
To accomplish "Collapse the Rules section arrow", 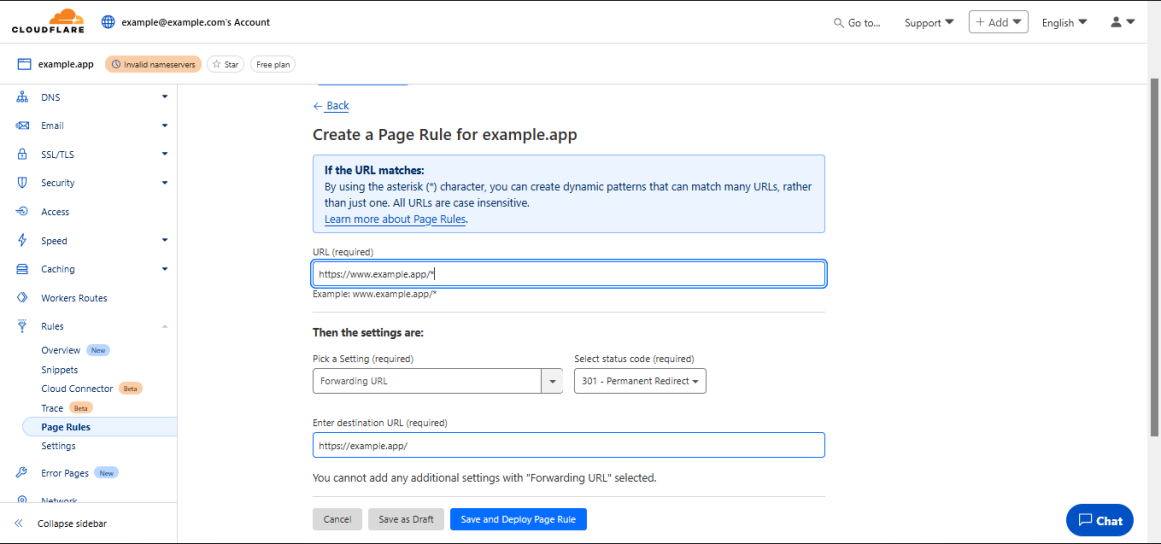I will click(x=164, y=326).
